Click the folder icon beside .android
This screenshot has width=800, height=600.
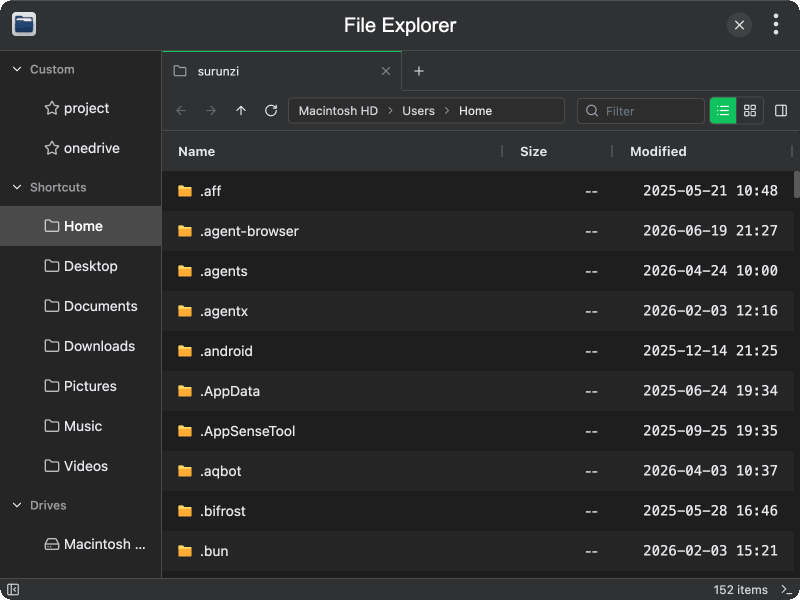point(185,351)
